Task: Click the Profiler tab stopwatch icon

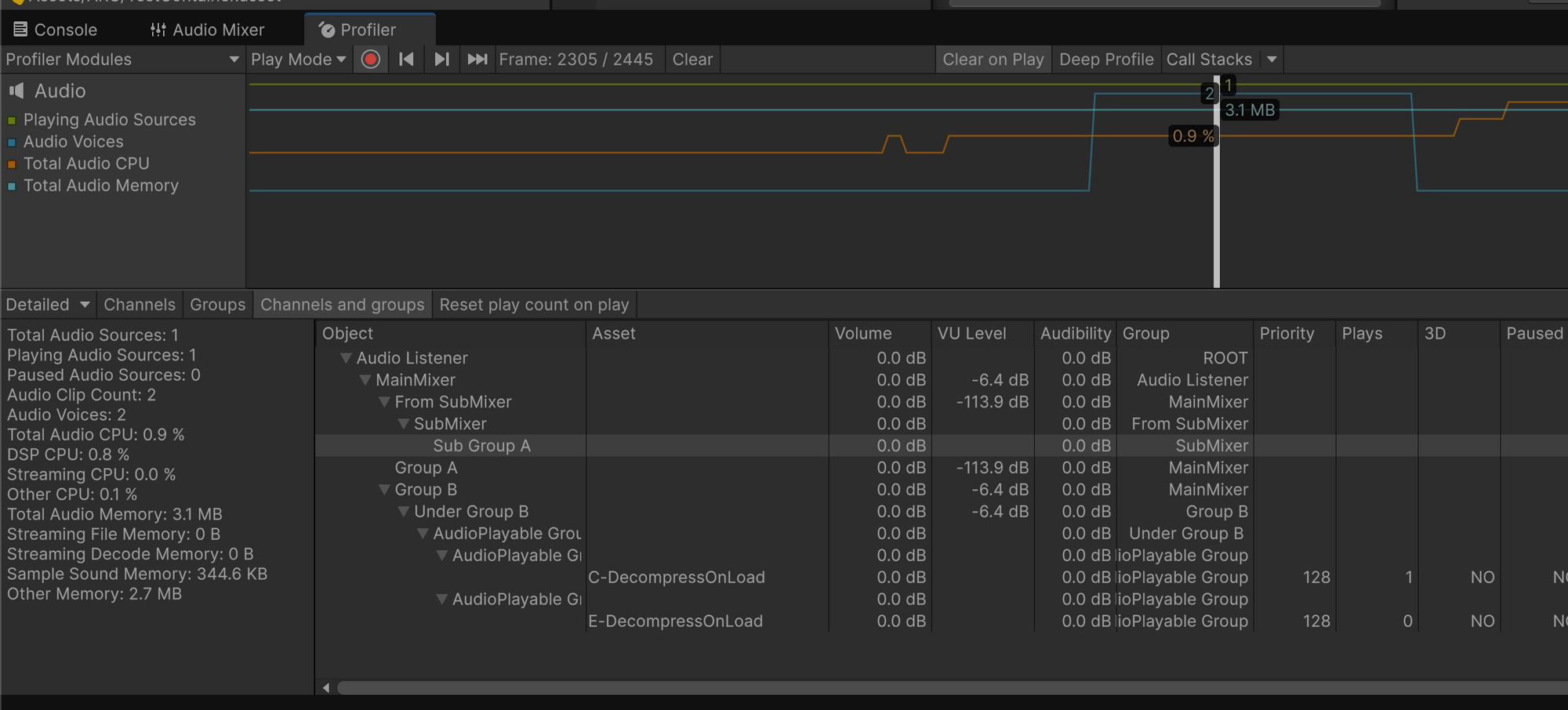Action: click(x=327, y=30)
